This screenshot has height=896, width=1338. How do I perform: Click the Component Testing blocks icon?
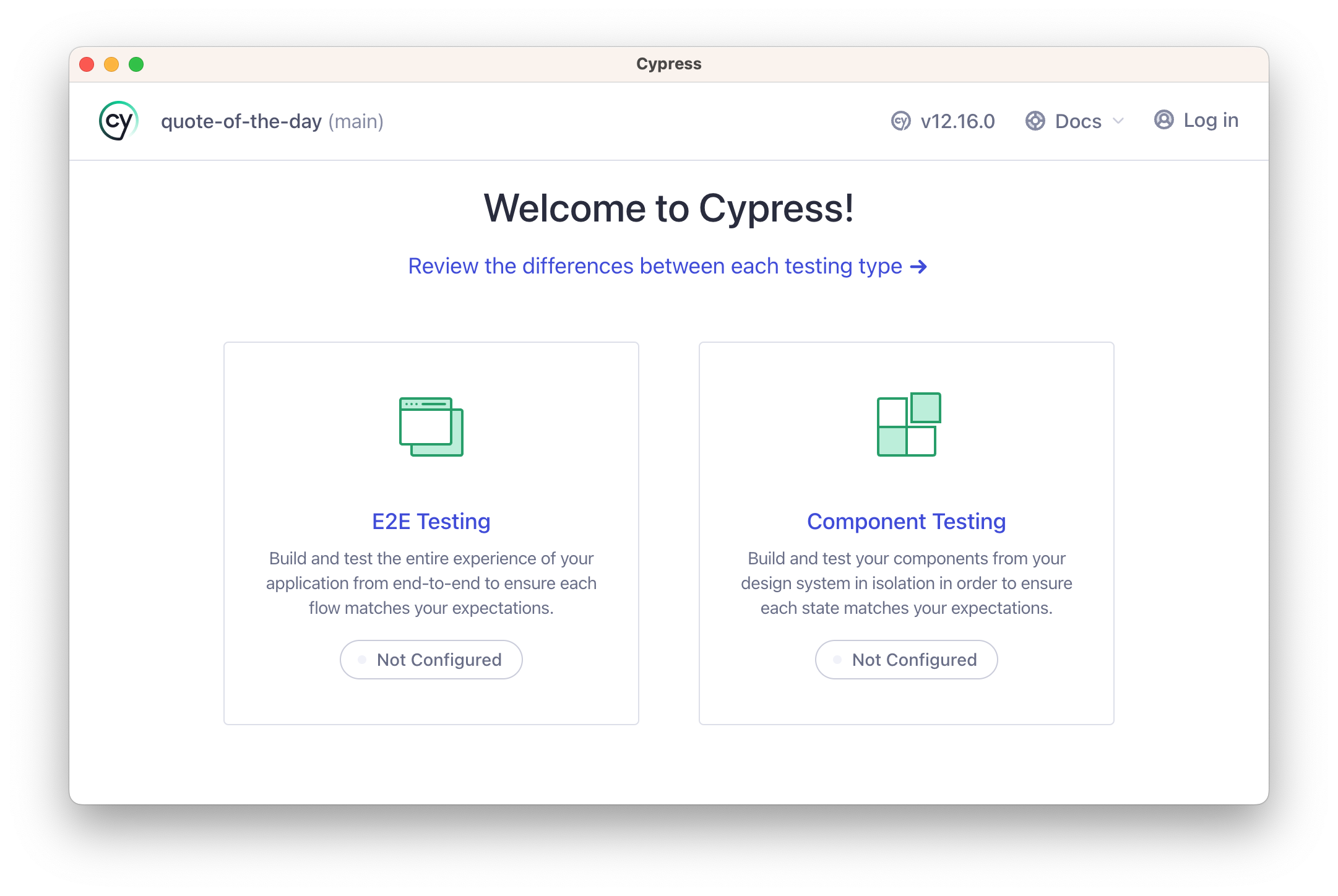point(909,425)
